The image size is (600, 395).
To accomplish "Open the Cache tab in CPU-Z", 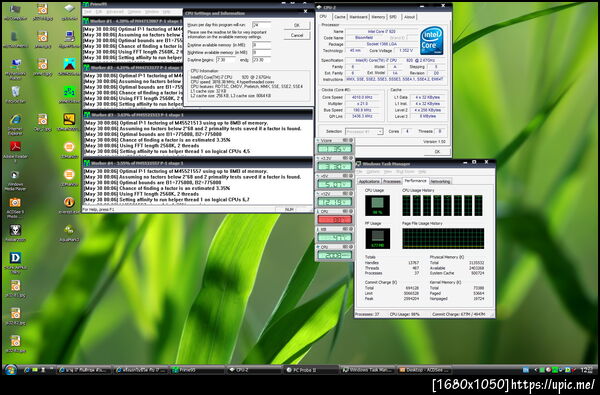I will tap(339, 17).
